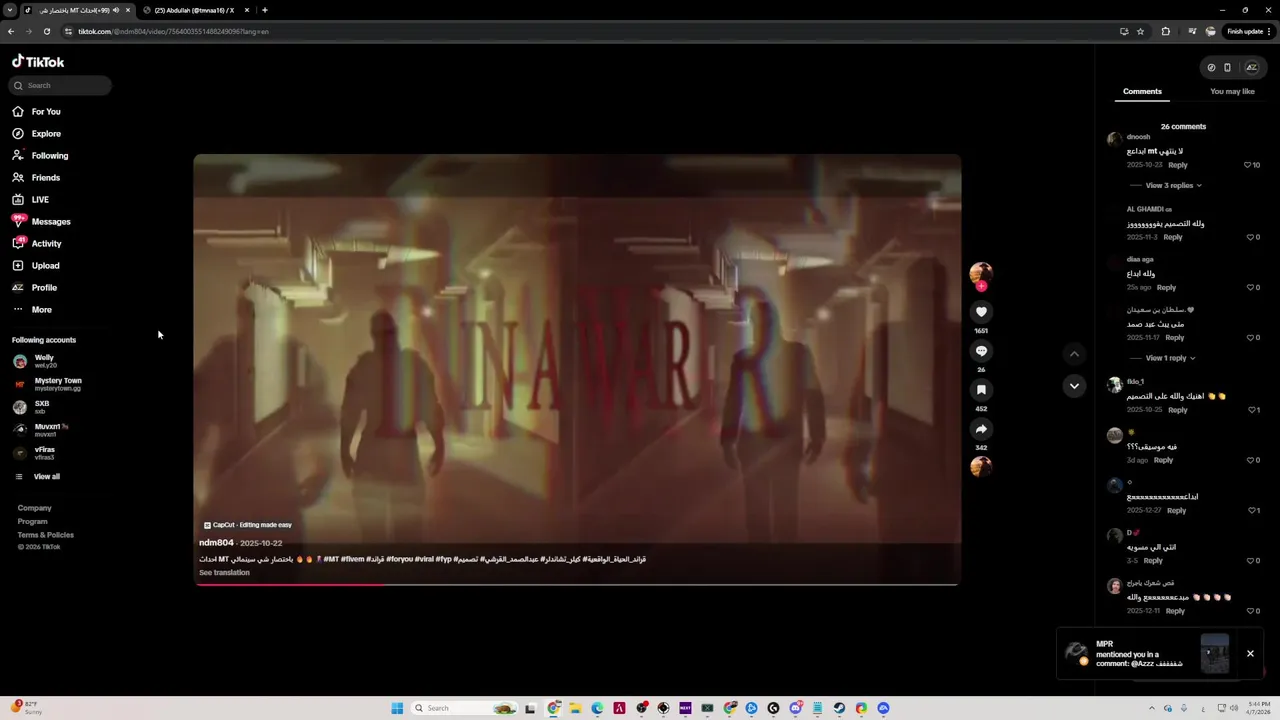The width and height of the screenshot is (1280, 720).
Task: Like the video with the heart icon
Action: coord(981,312)
